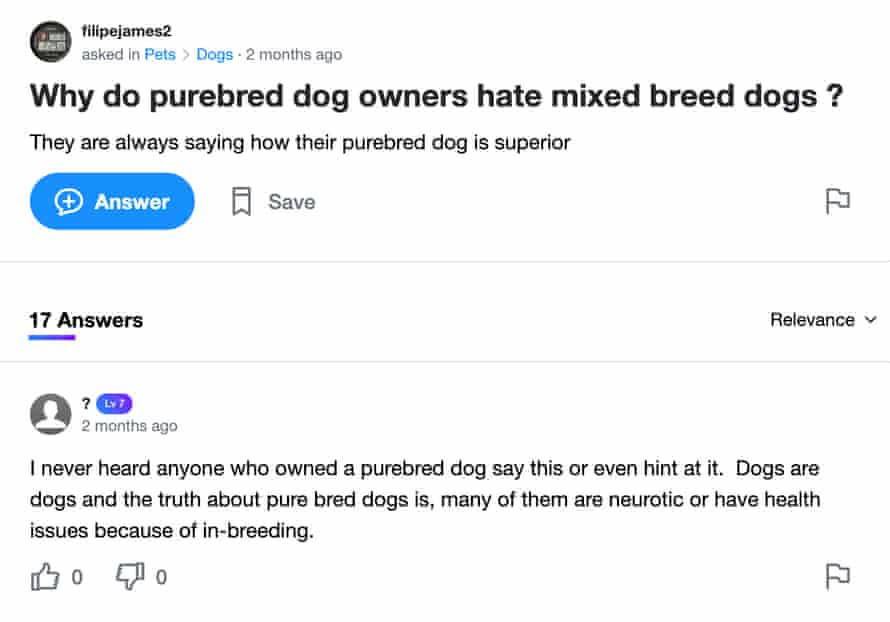Click the answerer's gray avatar icon

(51, 413)
